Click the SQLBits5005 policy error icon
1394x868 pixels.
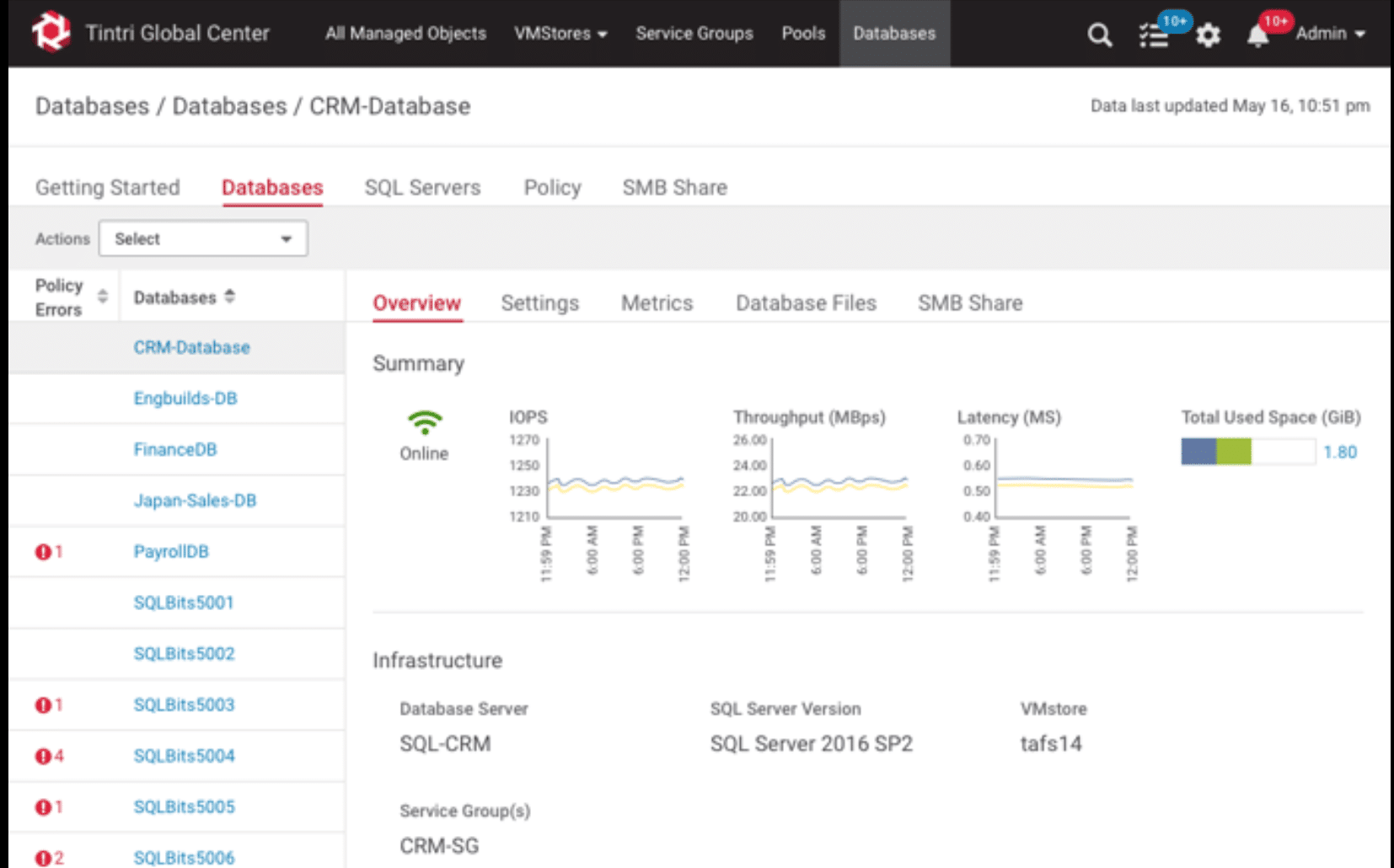point(43,807)
